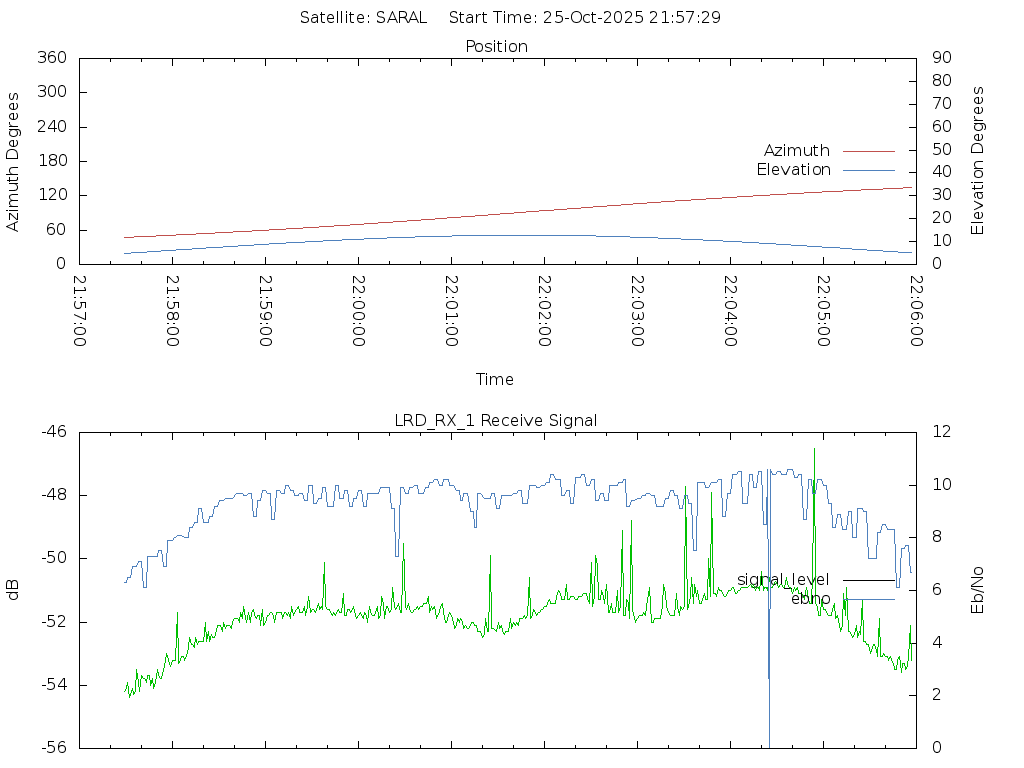Click the red Azimuth legend line sample

(868, 151)
